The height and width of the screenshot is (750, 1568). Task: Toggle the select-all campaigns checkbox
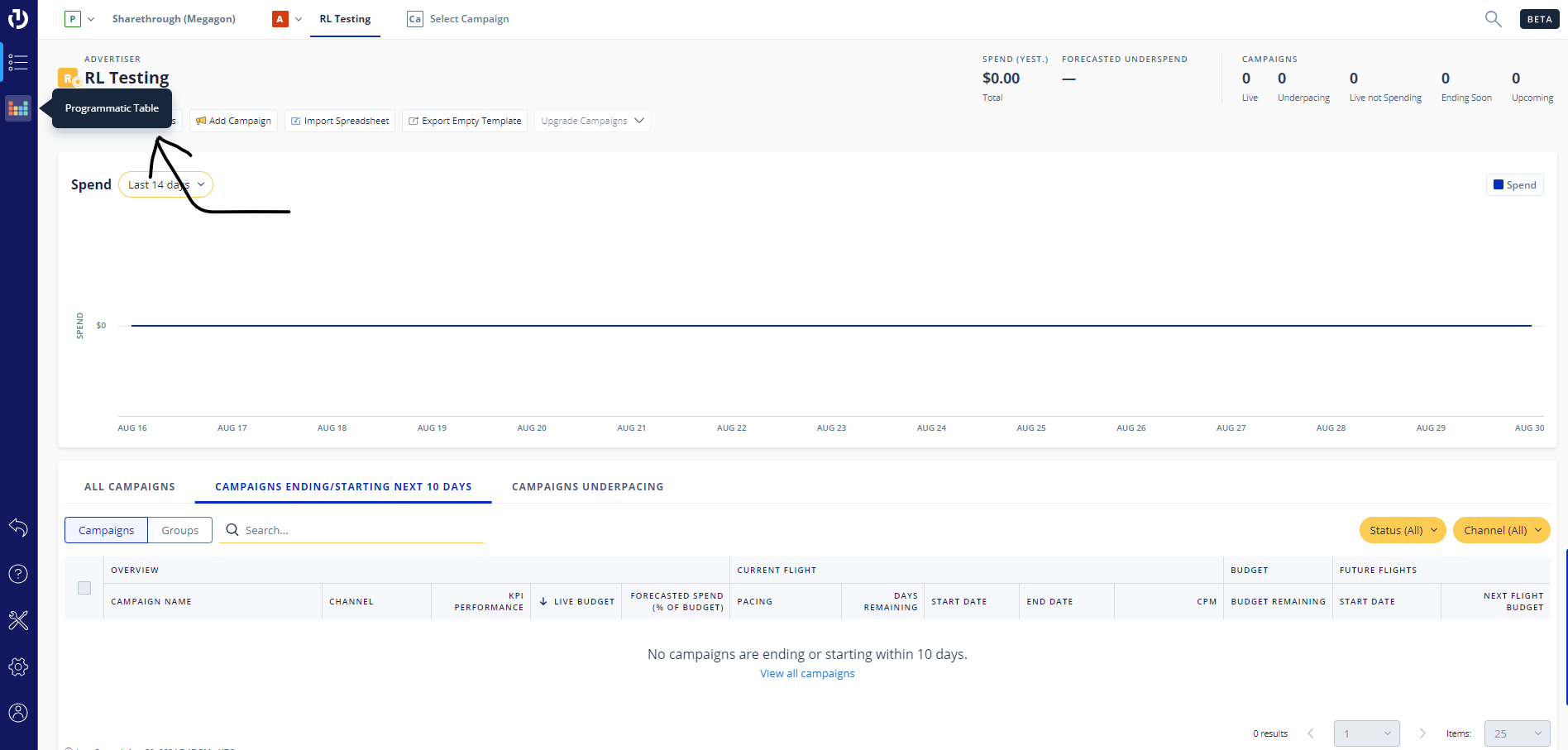click(84, 588)
